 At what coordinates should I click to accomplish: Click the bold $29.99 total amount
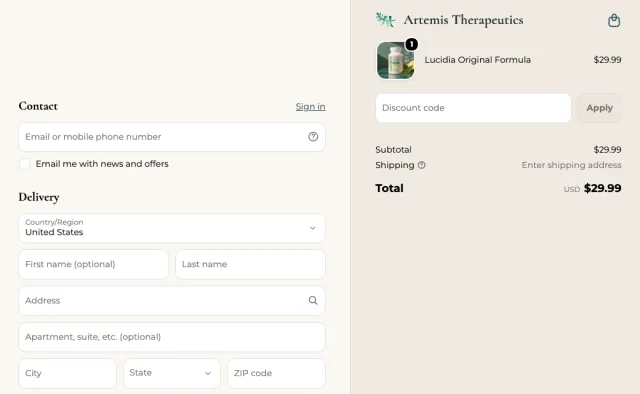602,188
